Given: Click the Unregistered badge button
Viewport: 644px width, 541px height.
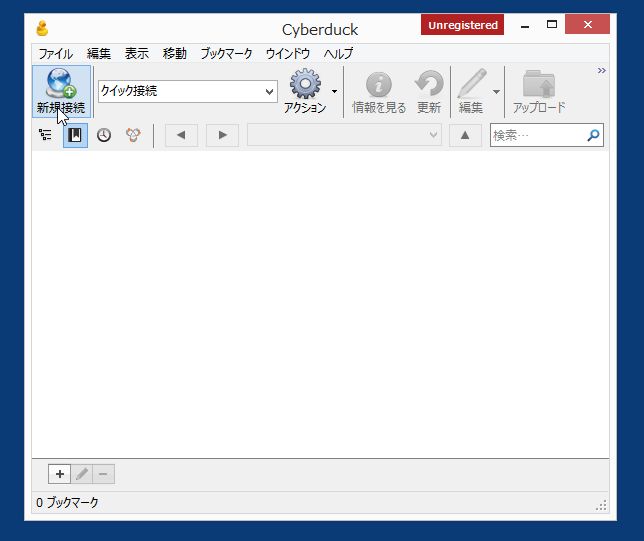Looking at the screenshot, I should [x=462, y=25].
